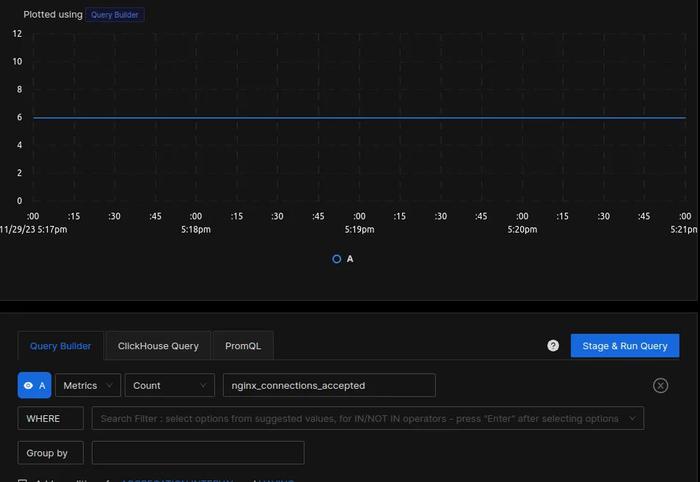
Task: Toggle series A in the chart legend
Action: click(343, 259)
